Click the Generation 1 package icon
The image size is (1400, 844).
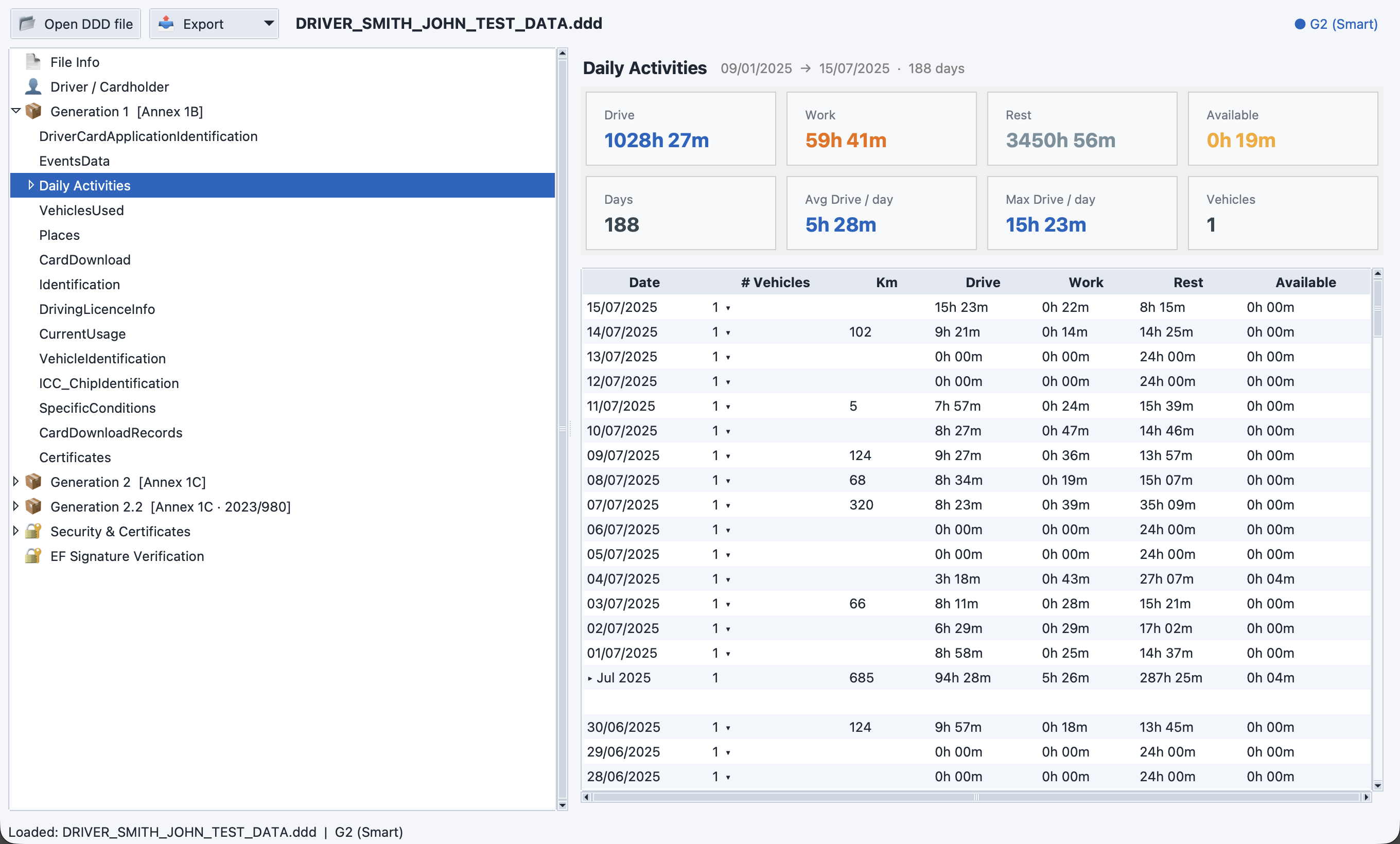tap(33, 111)
